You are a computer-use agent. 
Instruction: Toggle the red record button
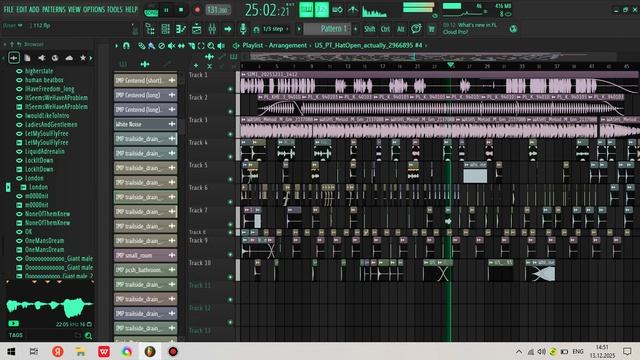[x=197, y=10]
